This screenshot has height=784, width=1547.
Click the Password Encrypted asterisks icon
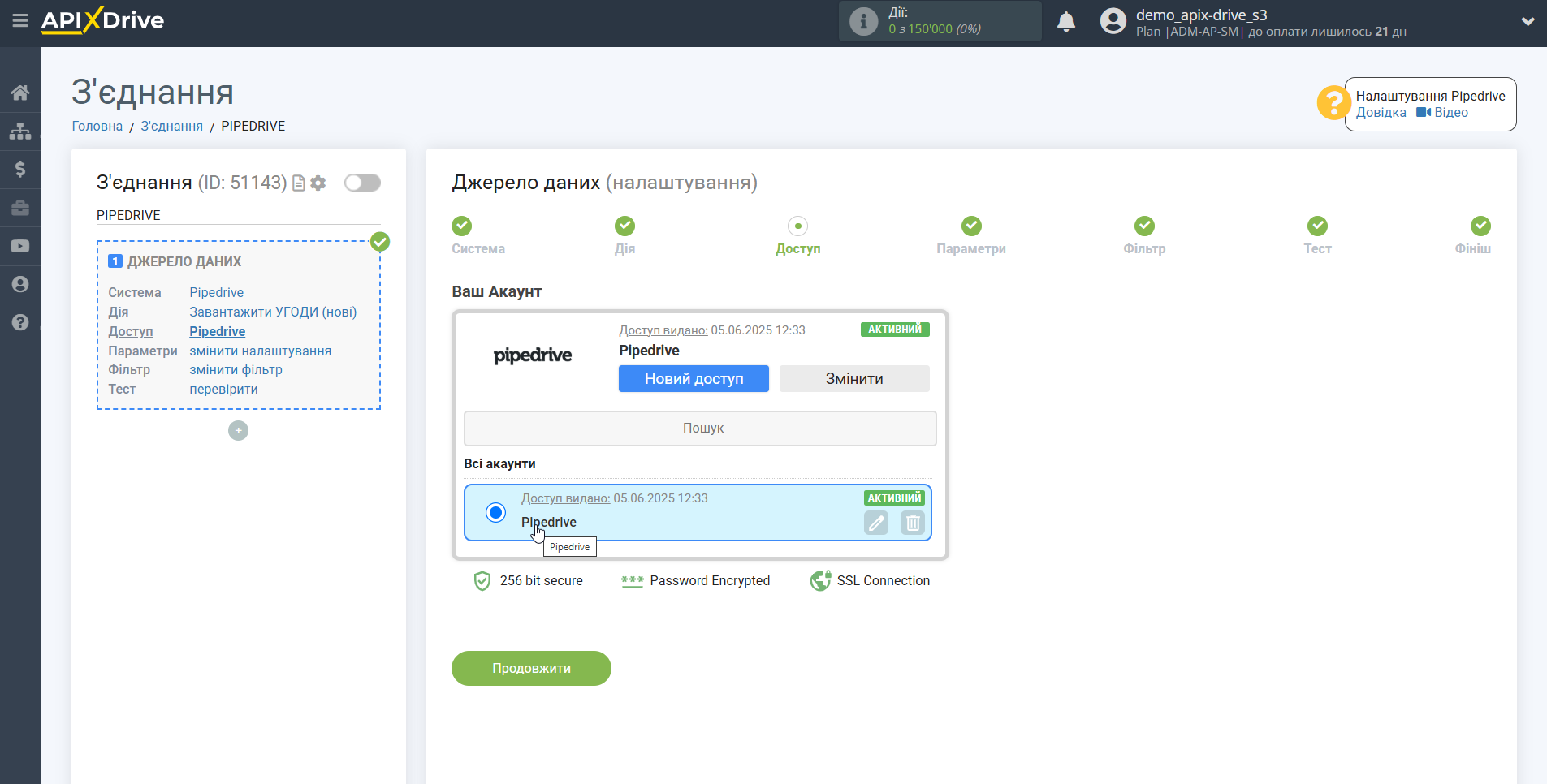[632, 581]
